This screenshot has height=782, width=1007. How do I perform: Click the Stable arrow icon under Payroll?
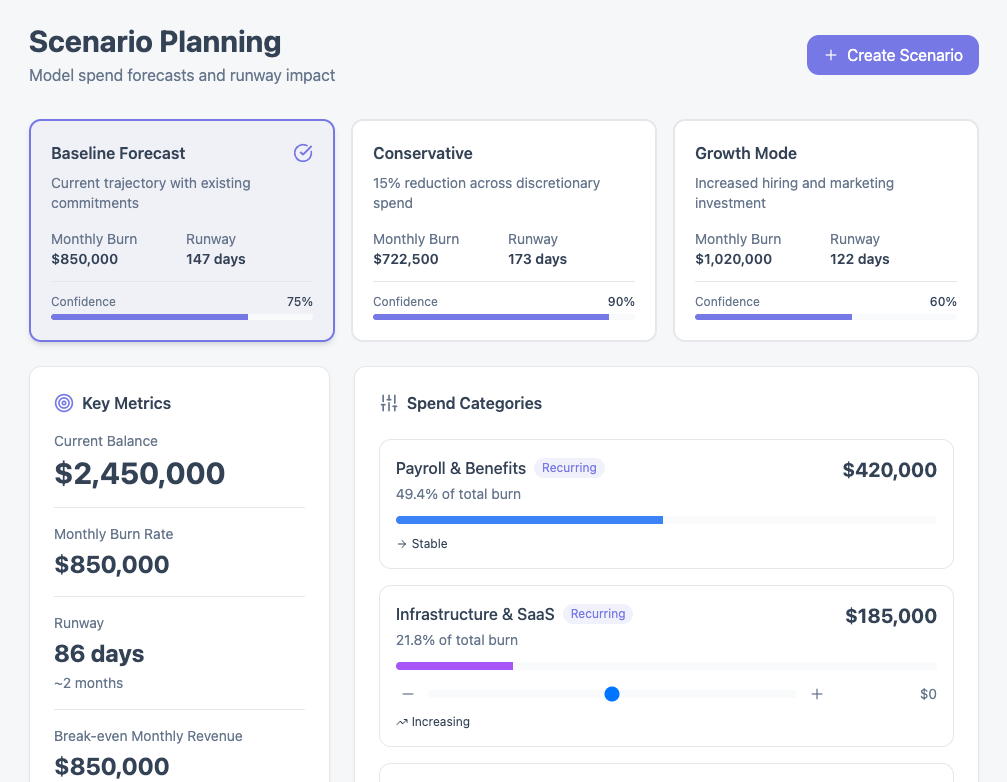tap(402, 544)
